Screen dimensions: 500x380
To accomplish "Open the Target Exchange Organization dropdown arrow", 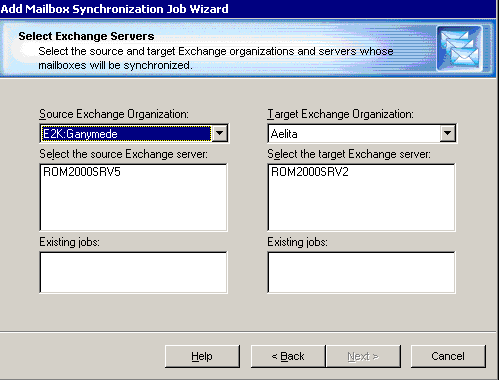I will point(448,133).
